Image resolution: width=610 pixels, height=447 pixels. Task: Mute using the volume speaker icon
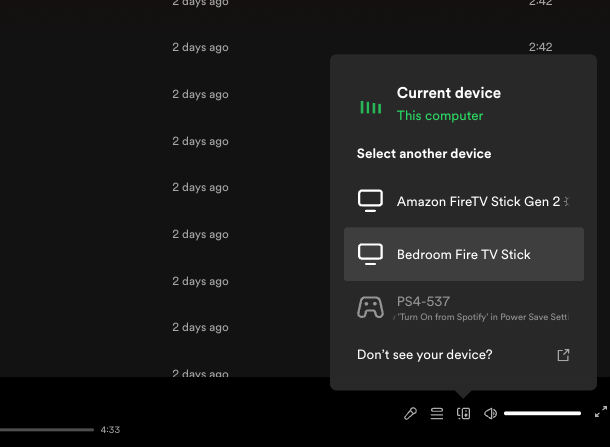(490, 414)
